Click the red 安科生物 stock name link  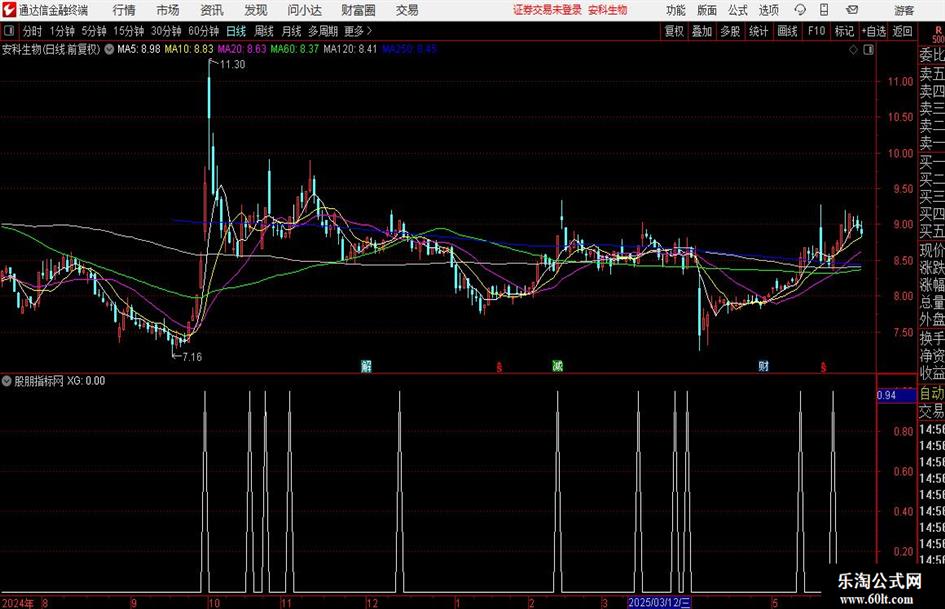pos(608,10)
